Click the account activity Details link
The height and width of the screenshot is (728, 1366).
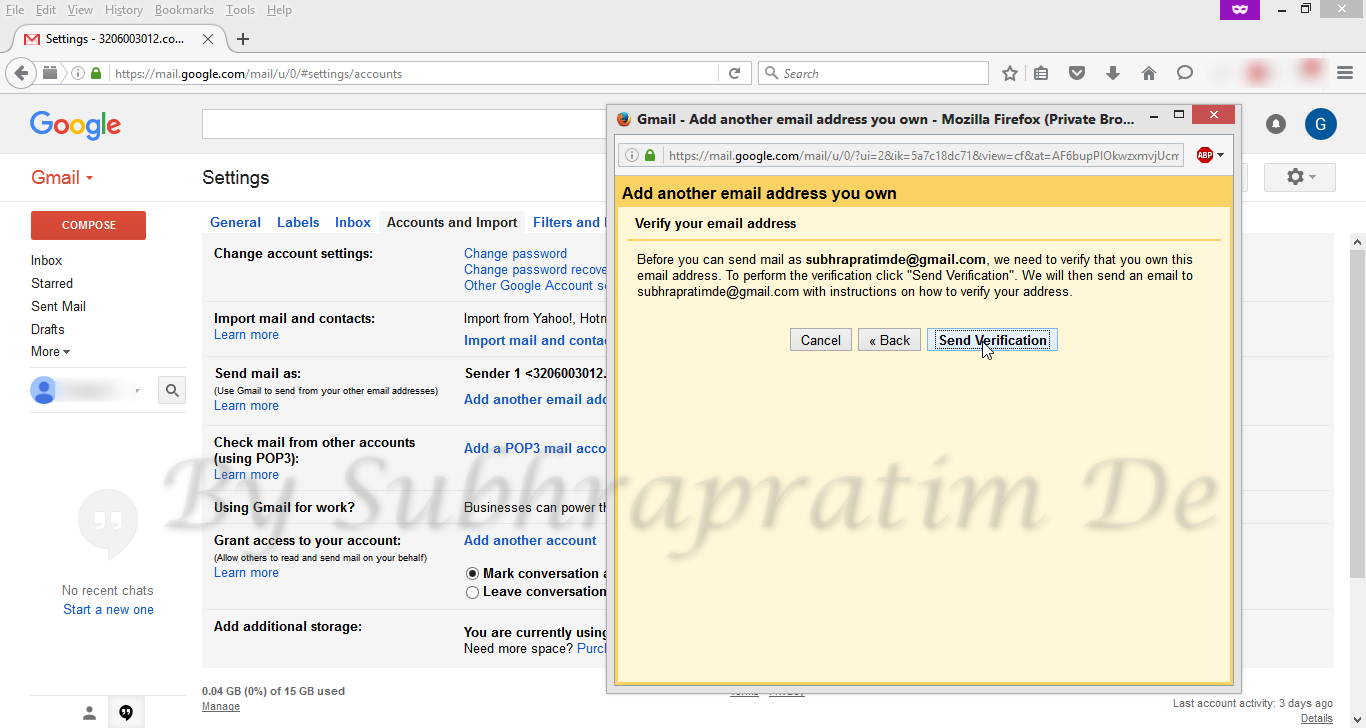[x=1317, y=718]
